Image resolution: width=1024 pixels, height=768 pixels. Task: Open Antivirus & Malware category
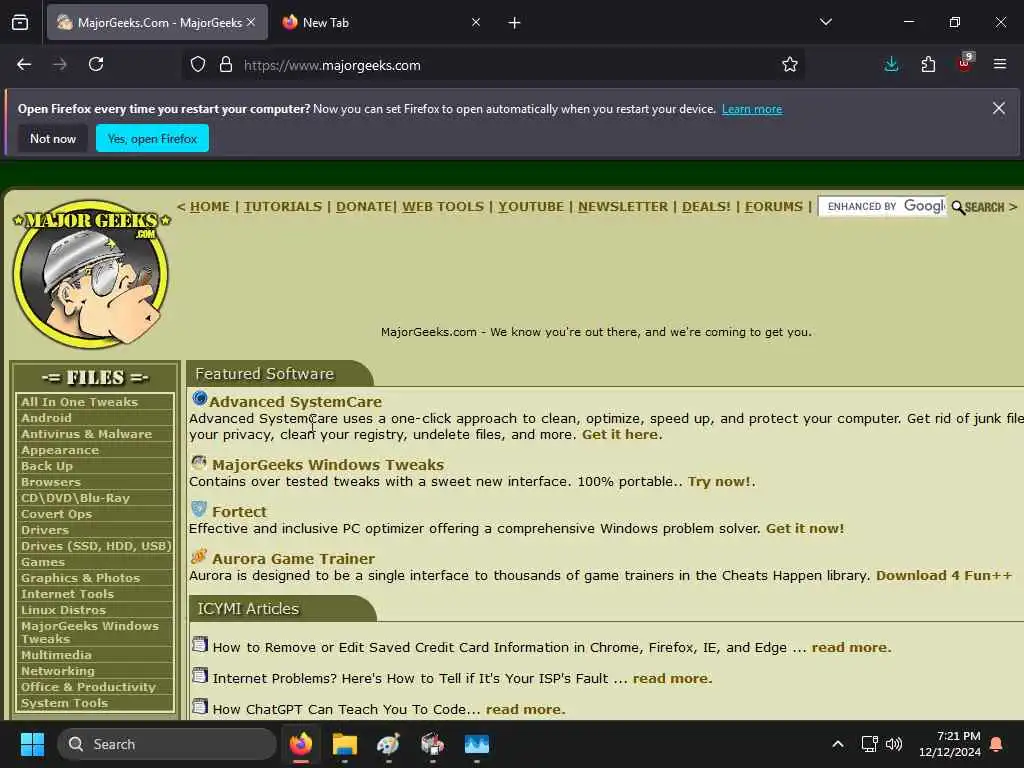coord(86,434)
